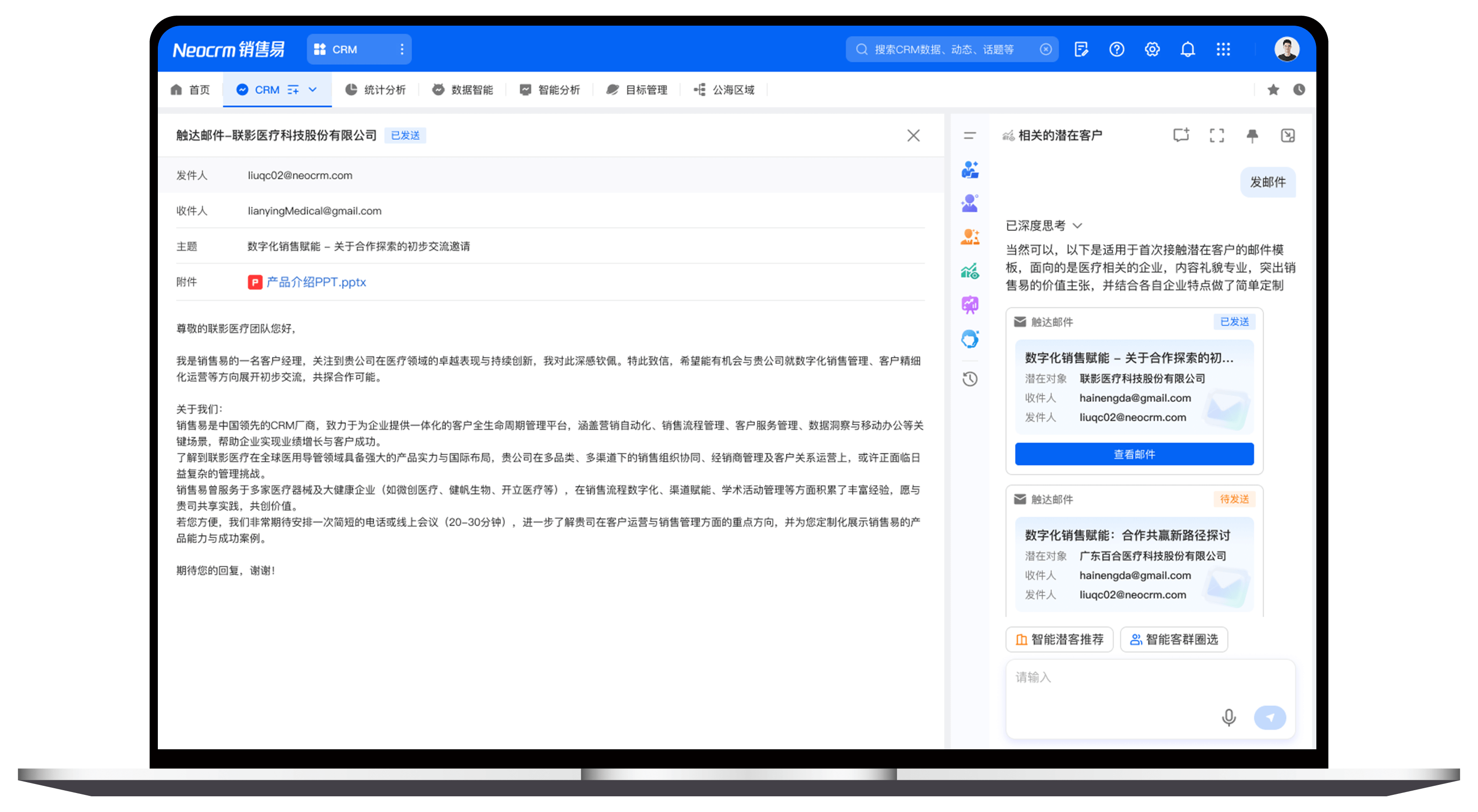
Task: Pin the assistant panel
Action: pyautogui.click(x=1252, y=135)
